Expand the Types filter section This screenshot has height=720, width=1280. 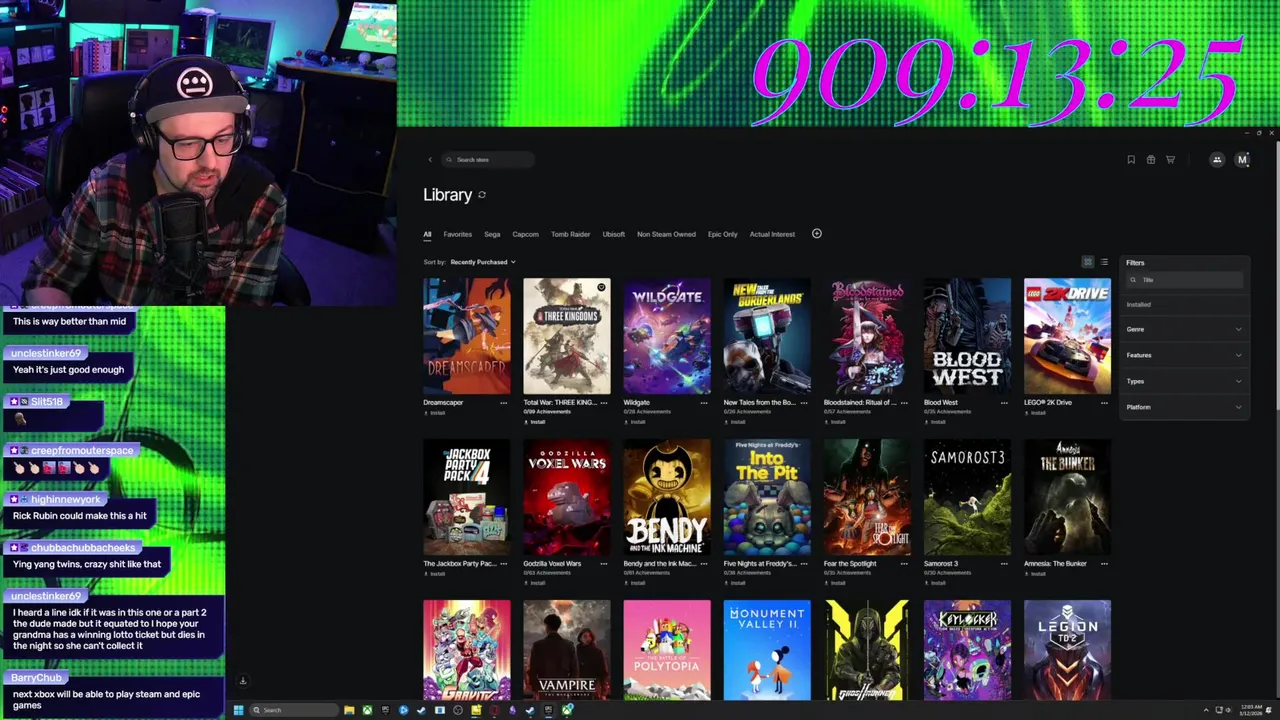pyautogui.click(x=1184, y=381)
